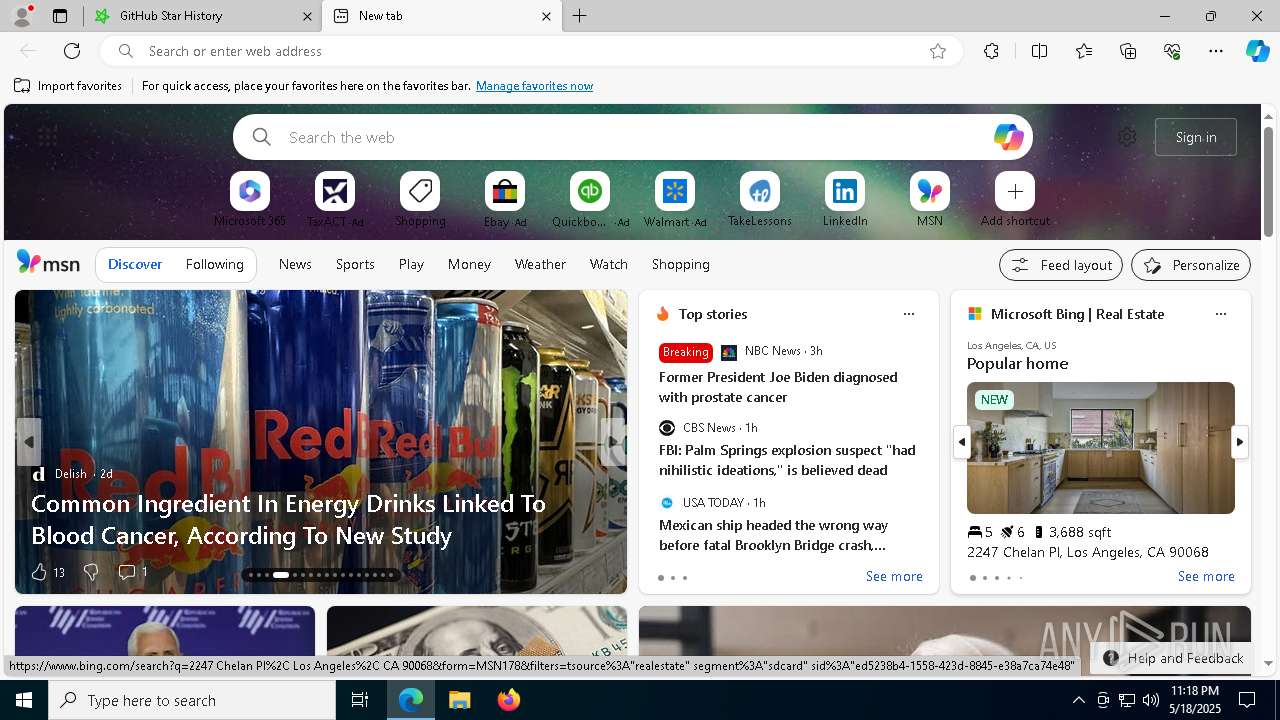This screenshot has width=1280, height=720.
Task: Open page settings gear icon
Action: coord(1127,137)
